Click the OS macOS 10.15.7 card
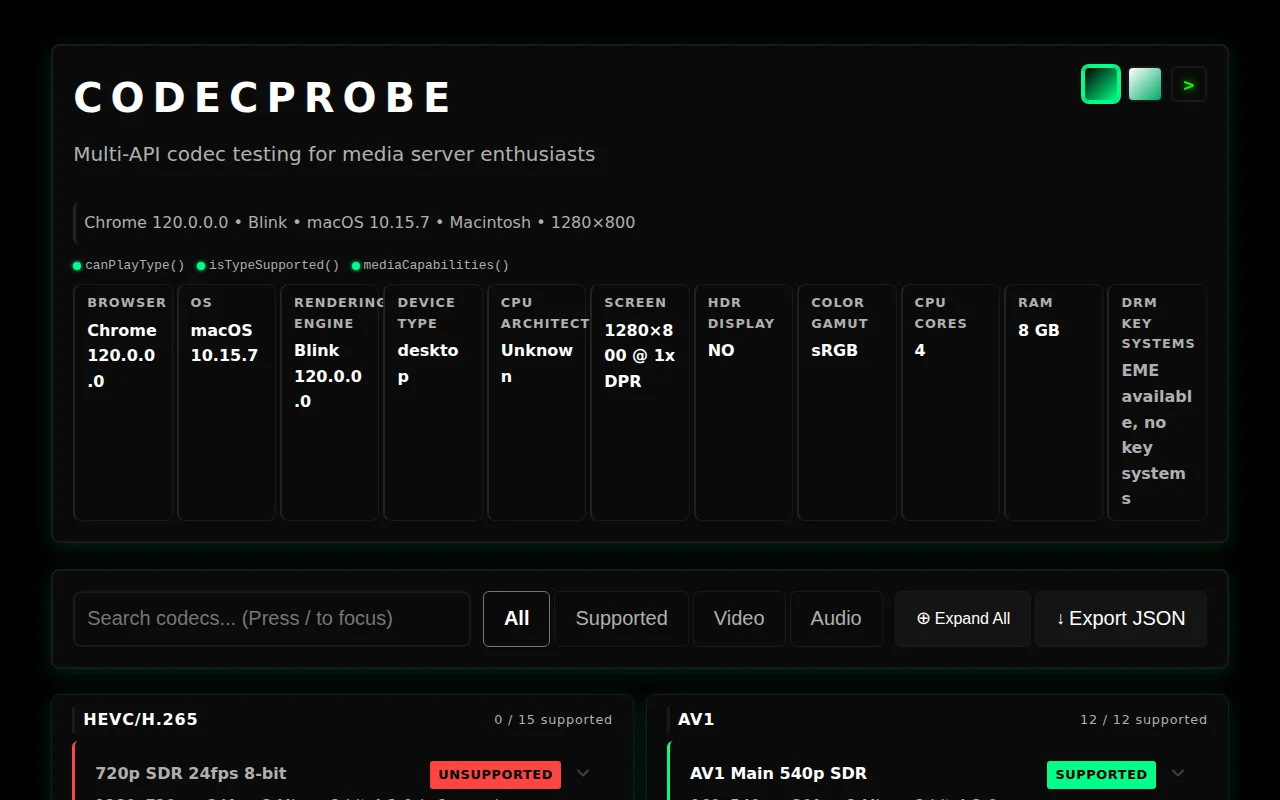Image resolution: width=1280 pixels, height=800 pixels. [x=226, y=402]
